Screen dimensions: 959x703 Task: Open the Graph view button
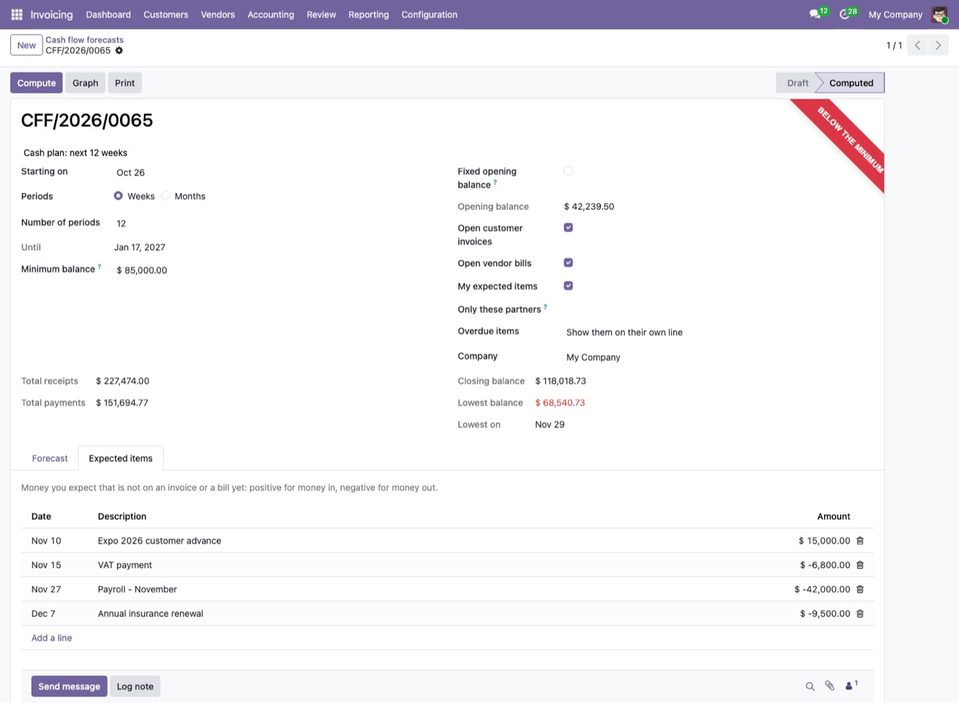click(x=85, y=83)
